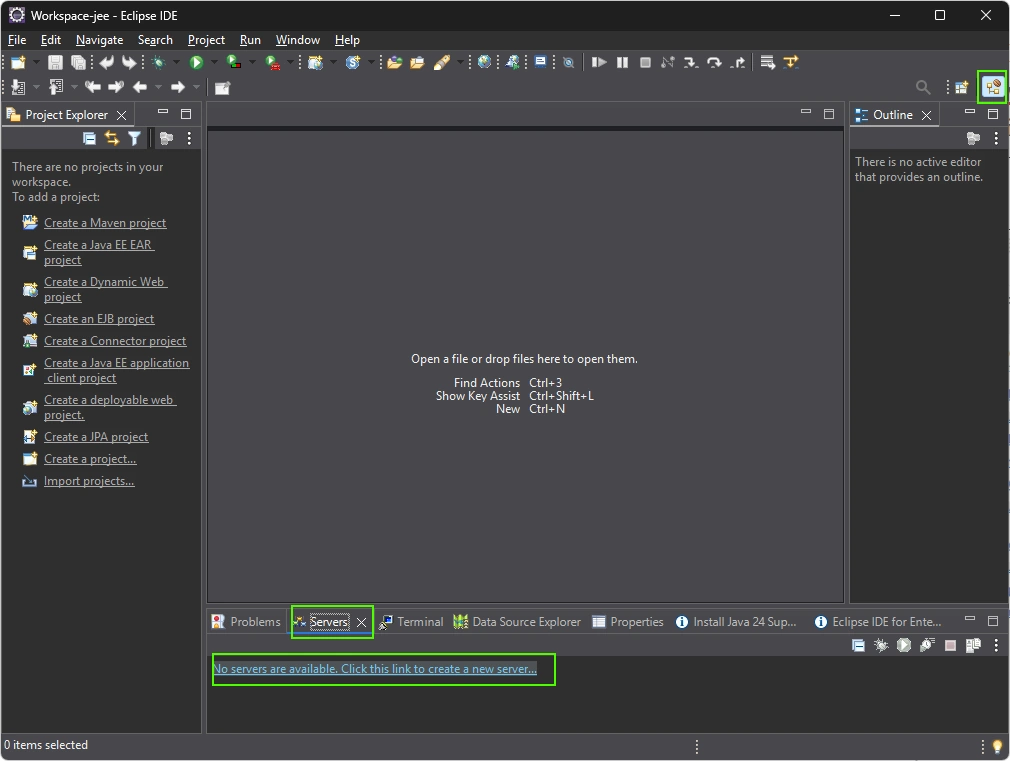1010x761 pixels.
Task: Open the Outline View Menu dots
Action: (x=996, y=138)
